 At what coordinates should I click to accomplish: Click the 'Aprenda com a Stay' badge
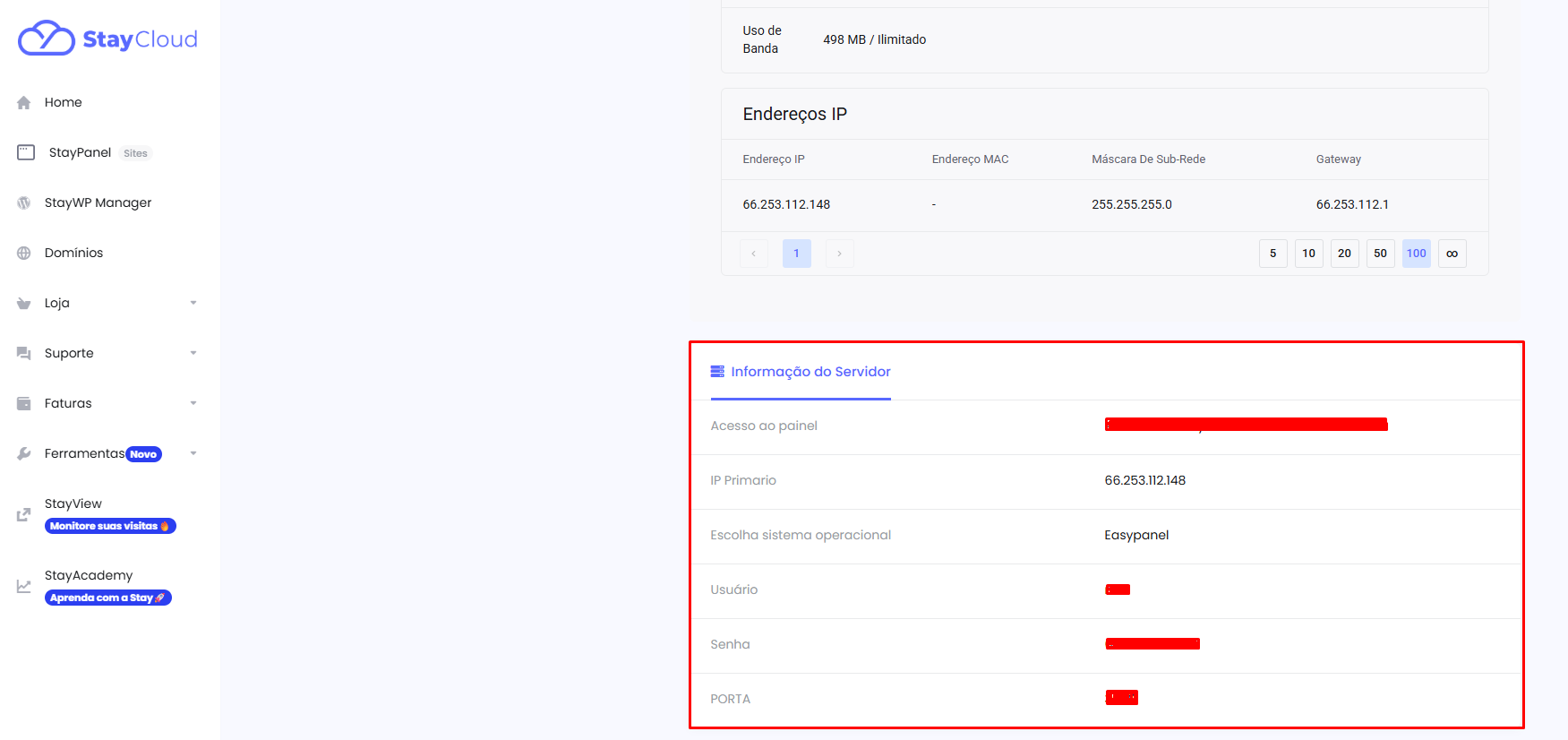[108, 598]
